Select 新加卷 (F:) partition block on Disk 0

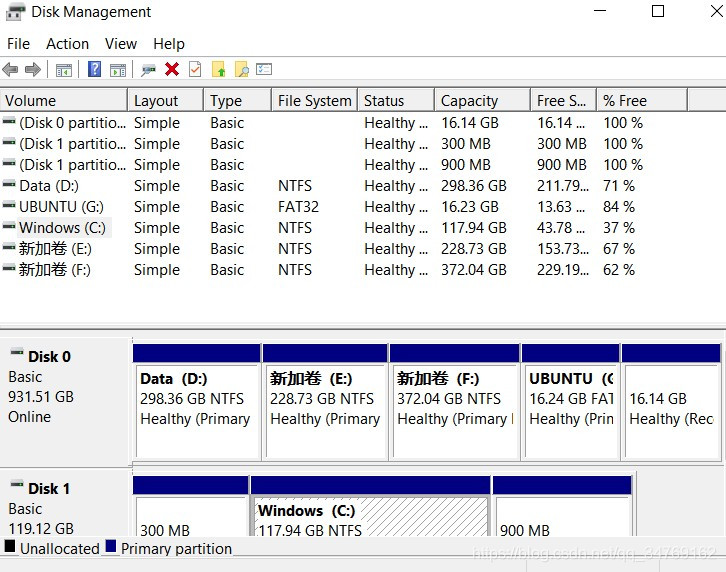455,411
